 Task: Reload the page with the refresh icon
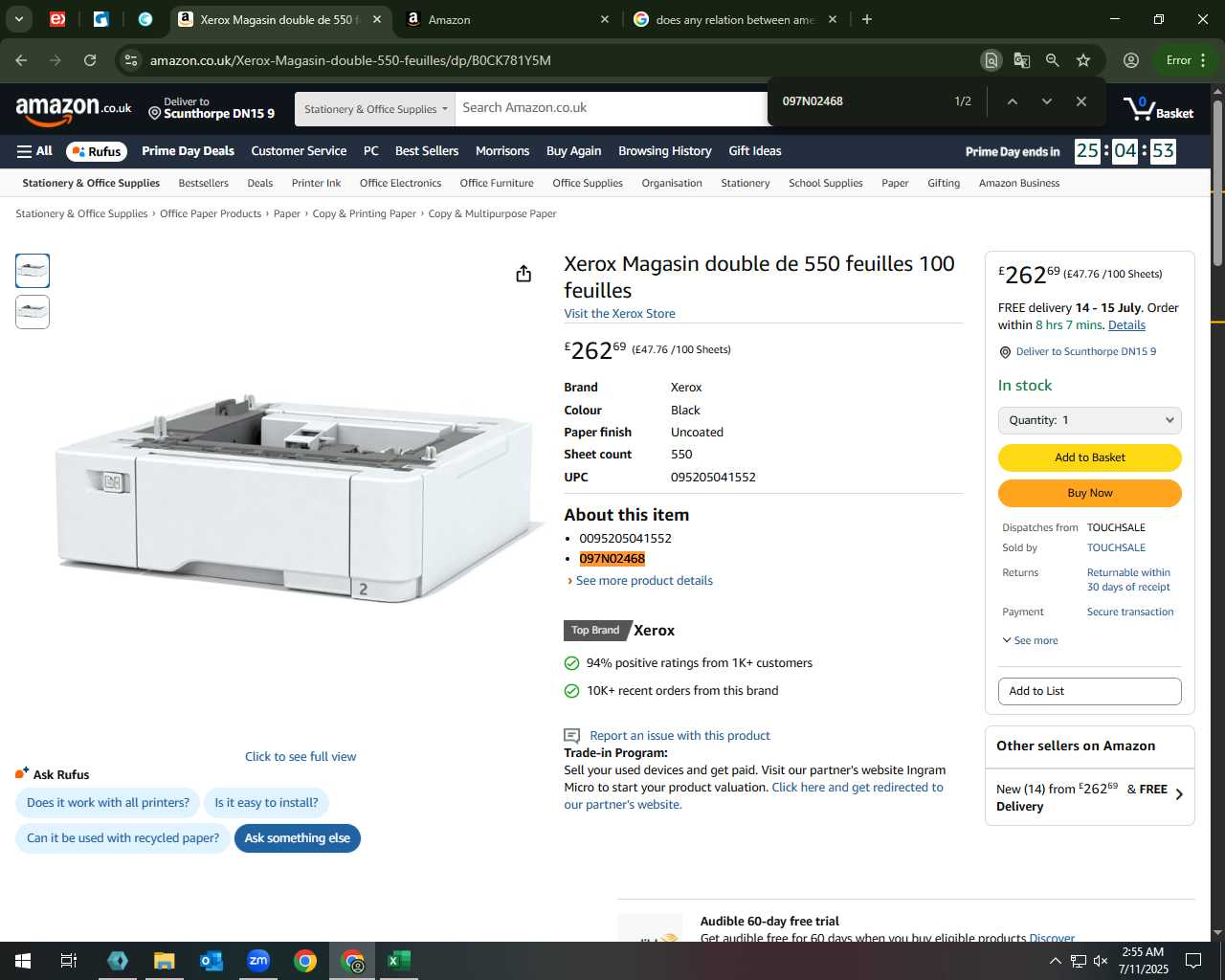(90, 60)
